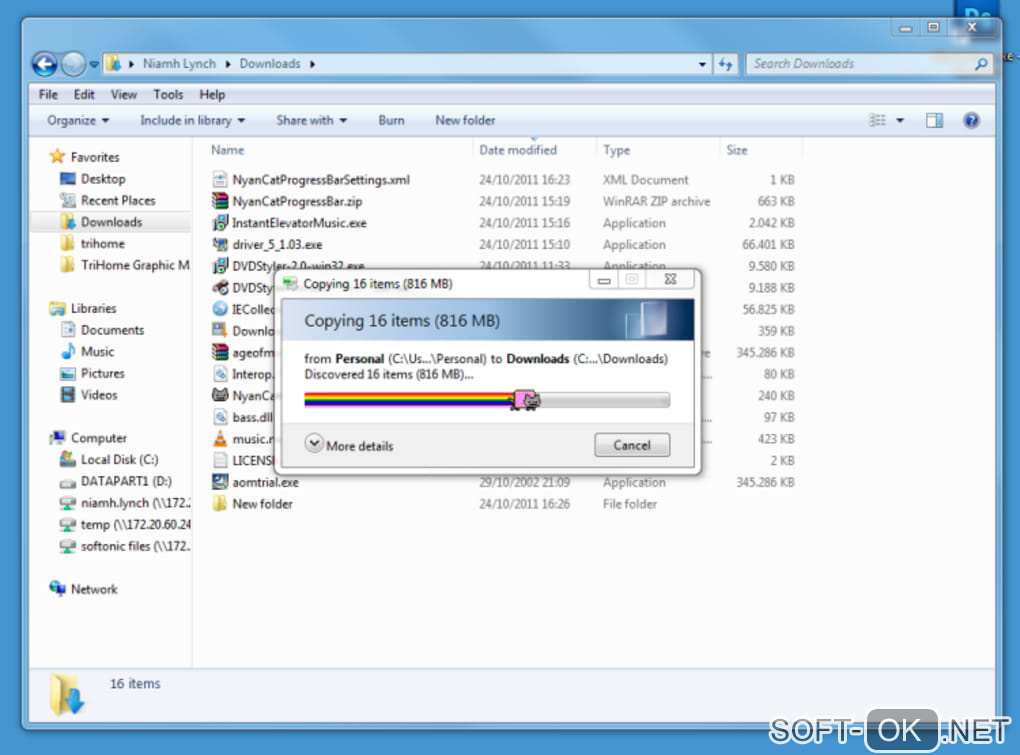Viewport: 1020px width, 755px height.
Task: Click the Nyan cat progress bar
Action: 487,399
